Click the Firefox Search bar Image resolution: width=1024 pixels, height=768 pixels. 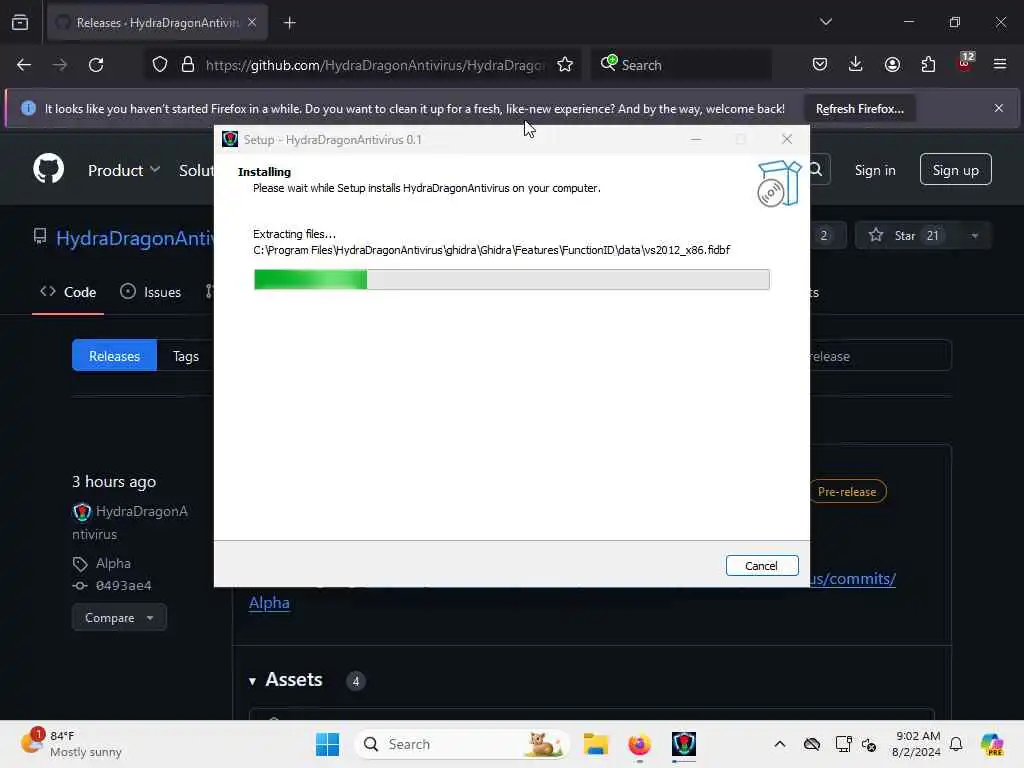(681, 65)
